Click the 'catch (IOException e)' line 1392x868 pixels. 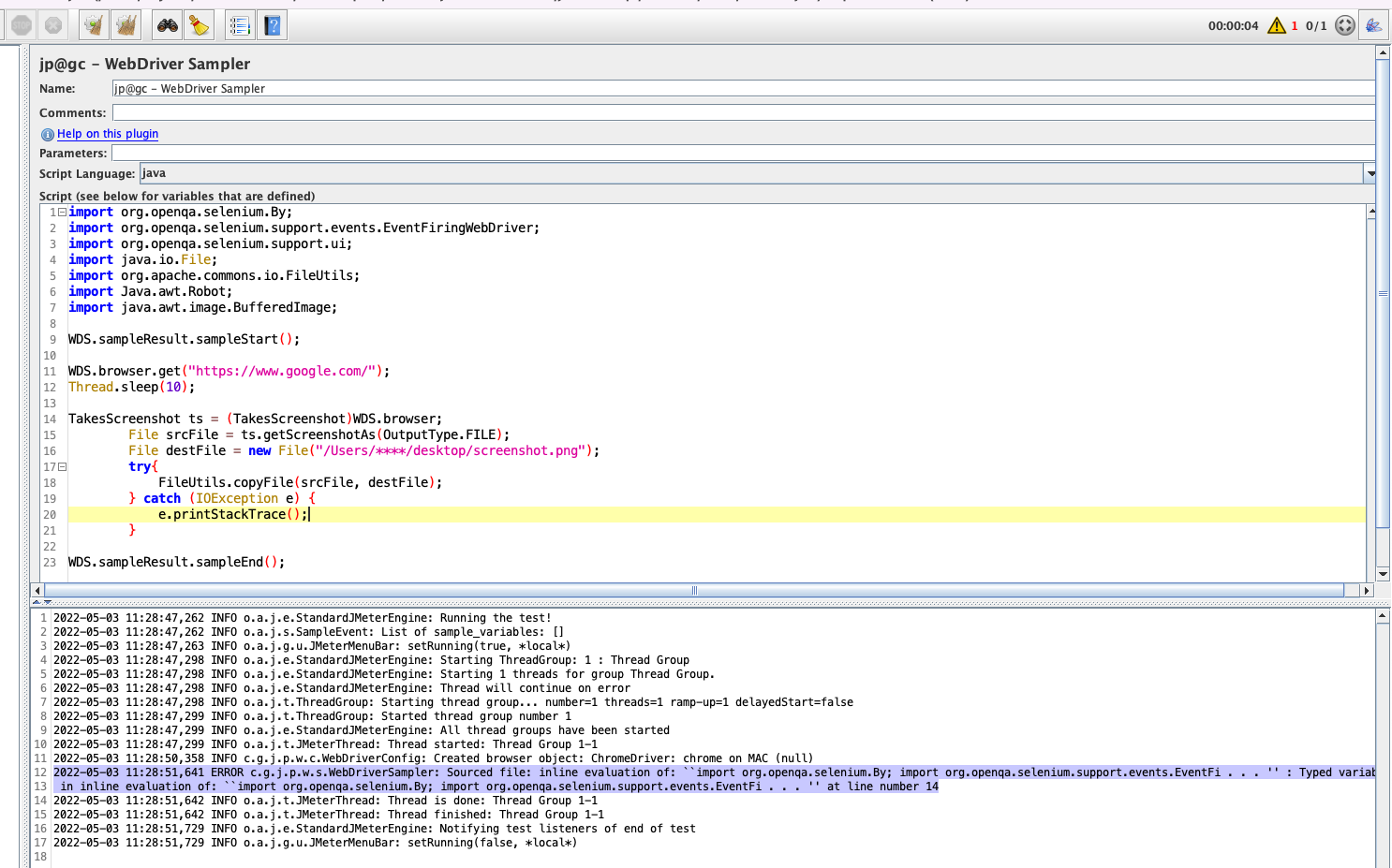pyautogui.click(x=222, y=498)
